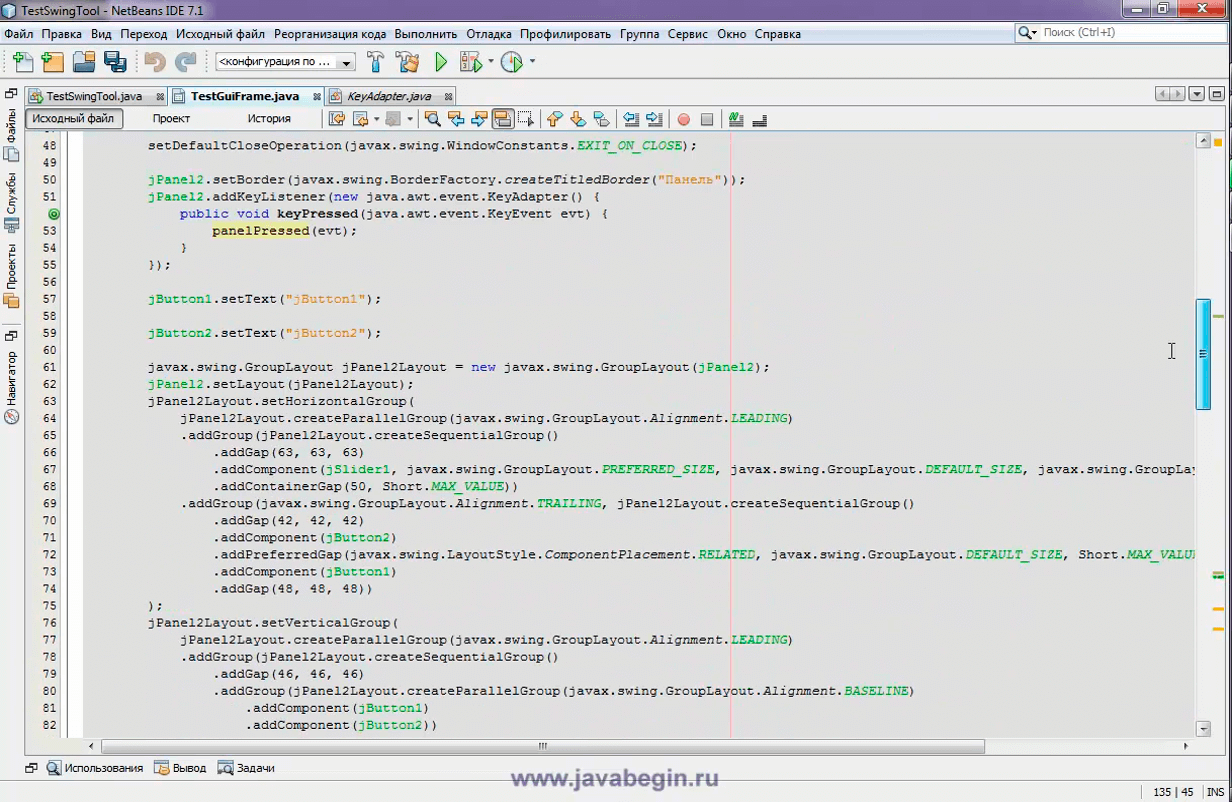Click Stop Macro Recording square icon
This screenshot has height=802, width=1232.
707,119
